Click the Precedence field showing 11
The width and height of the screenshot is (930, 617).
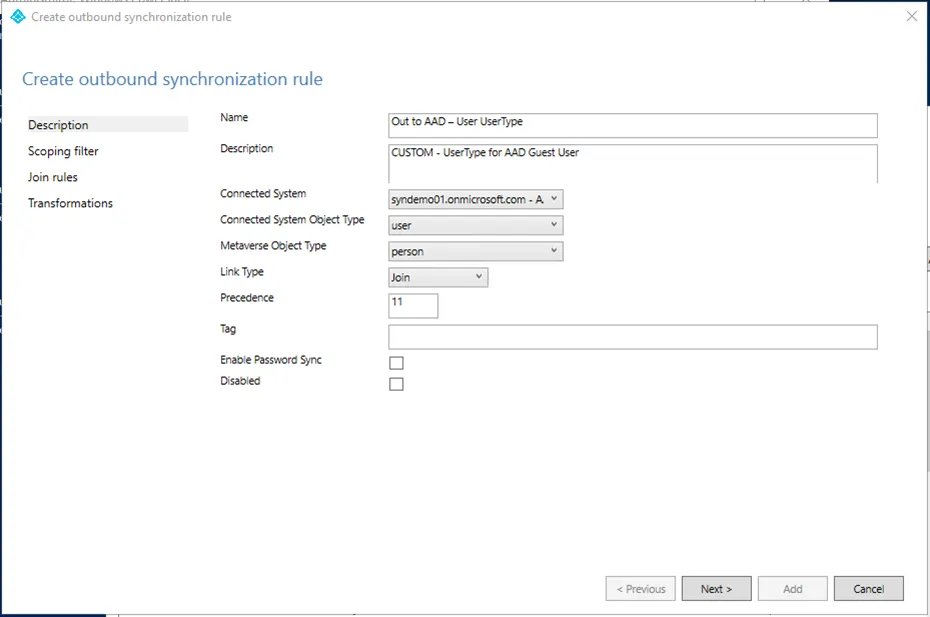413,306
